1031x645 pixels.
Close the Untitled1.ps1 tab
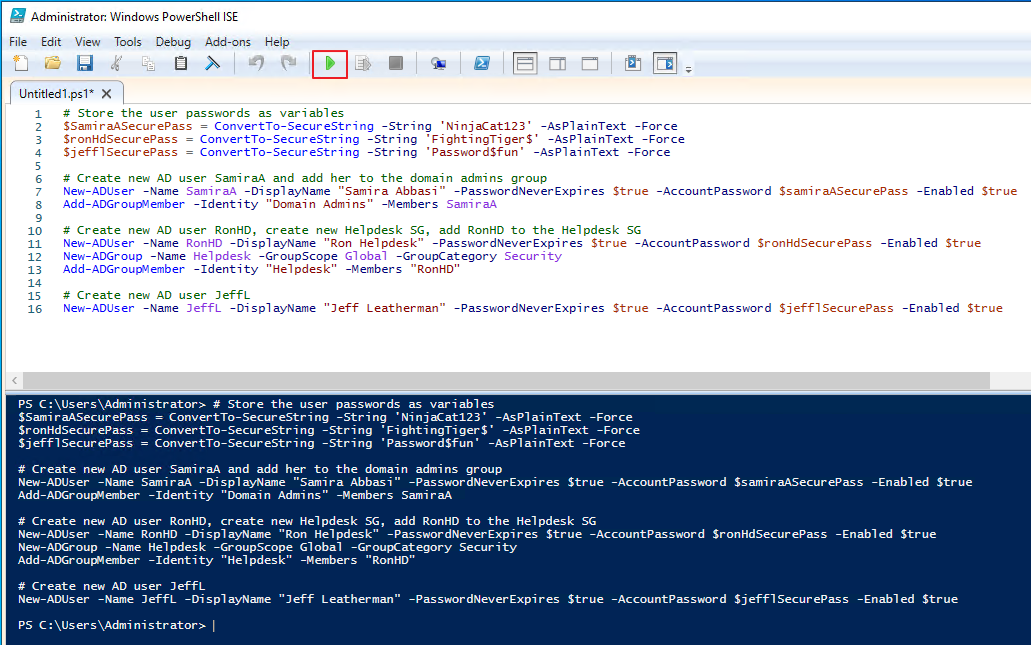(x=107, y=93)
